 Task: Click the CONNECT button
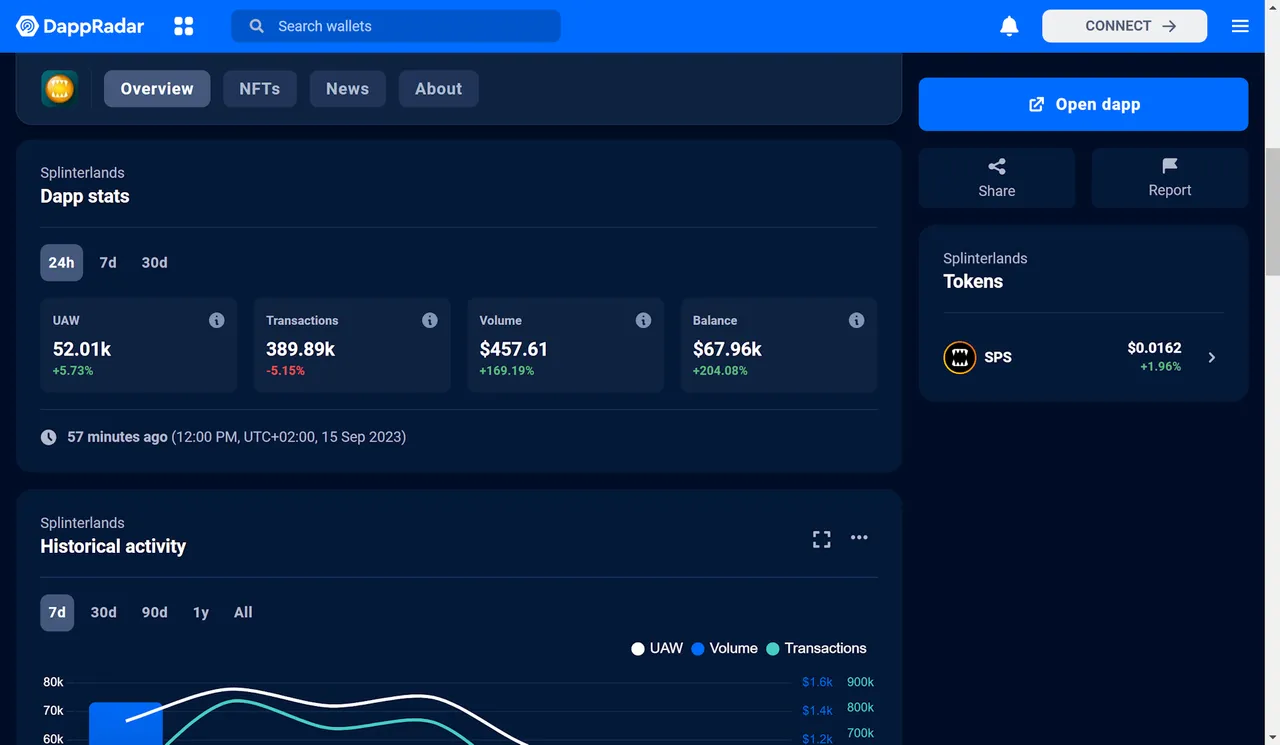tap(1125, 26)
